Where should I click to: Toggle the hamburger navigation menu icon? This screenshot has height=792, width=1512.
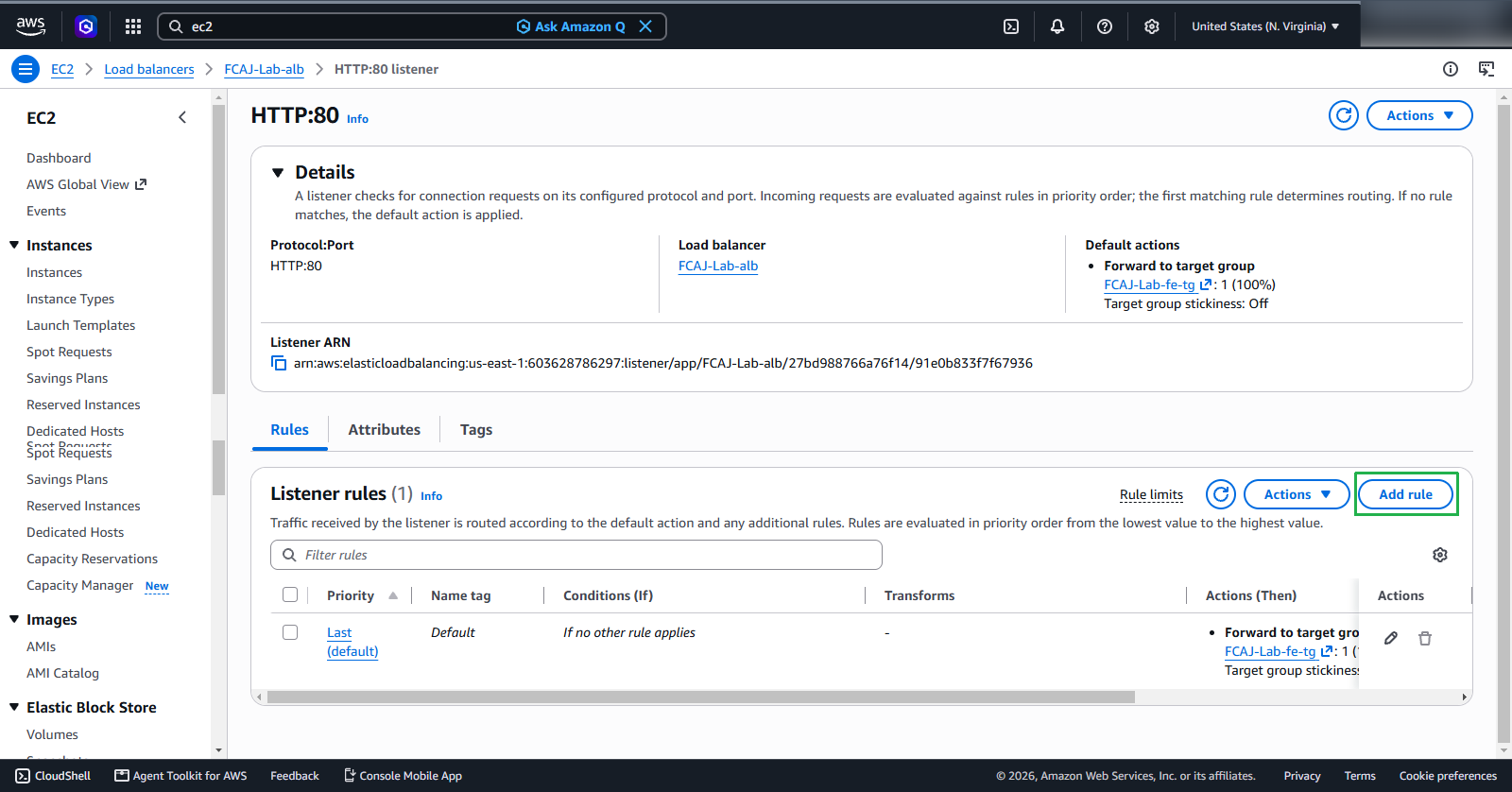(26, 69)
